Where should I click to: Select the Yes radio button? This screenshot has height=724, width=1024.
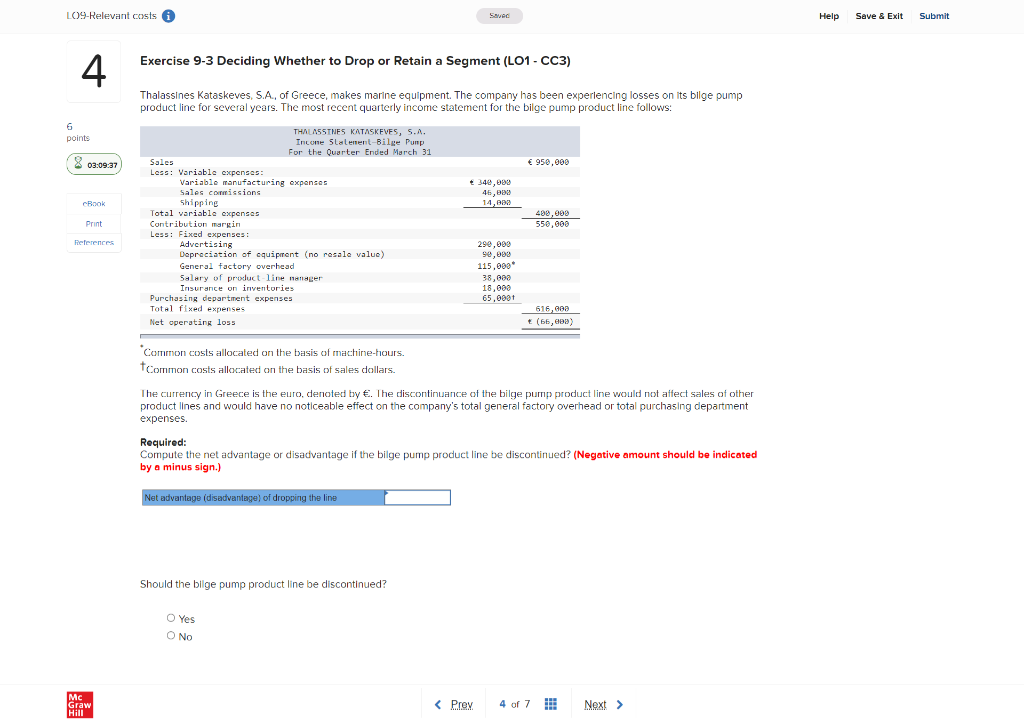pyautogui.click(x=171, y=618)
